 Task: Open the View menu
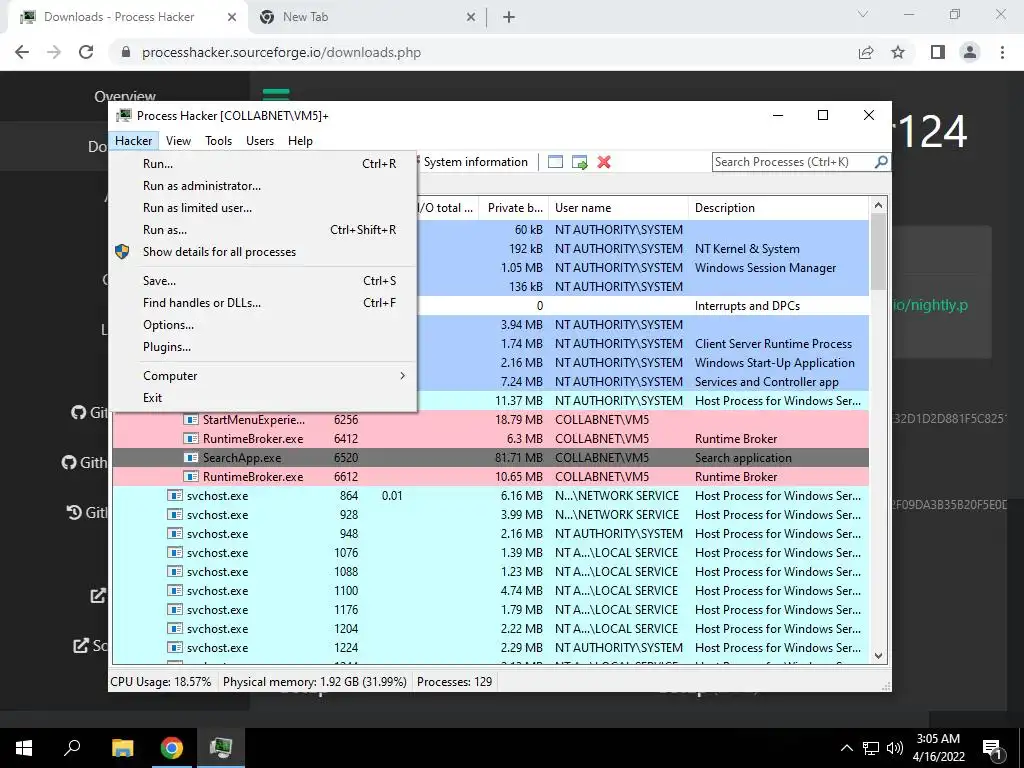(x=178, y=141)
